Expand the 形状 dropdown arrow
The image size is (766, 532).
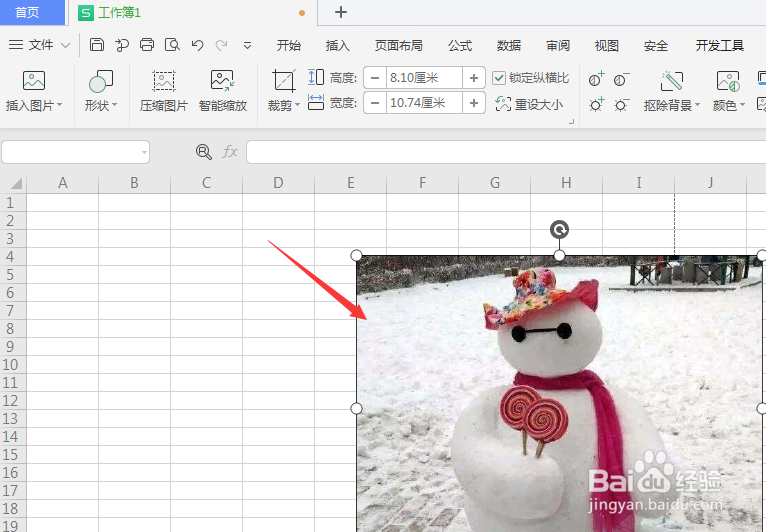click(x=114, y=105)
